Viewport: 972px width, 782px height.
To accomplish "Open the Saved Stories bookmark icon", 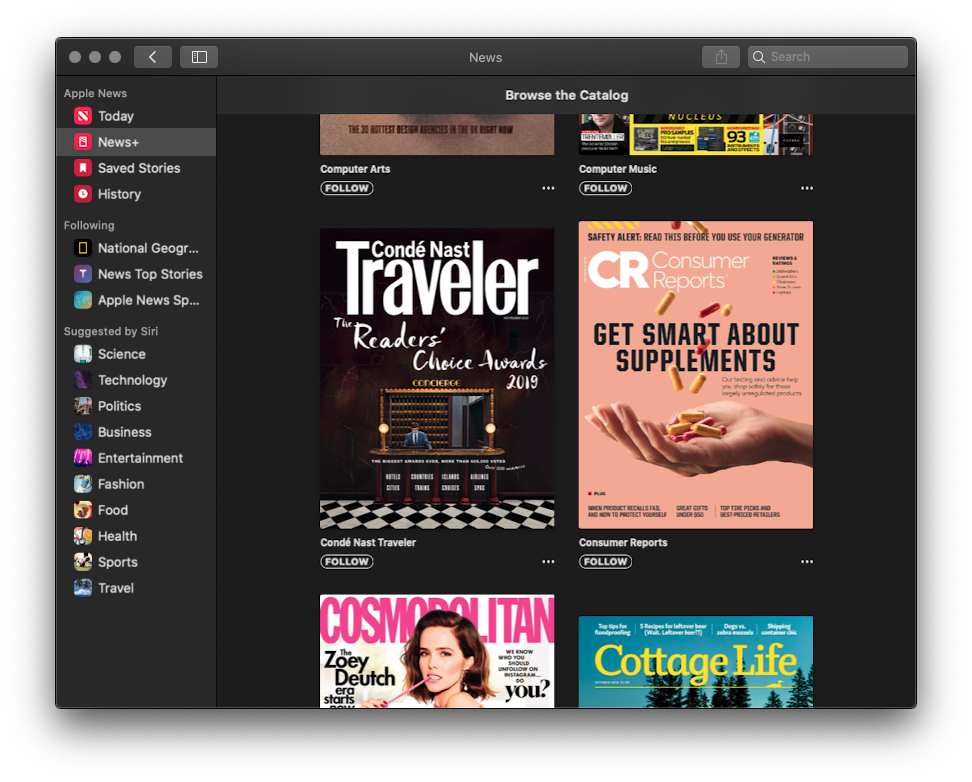I will pos(83,168).
